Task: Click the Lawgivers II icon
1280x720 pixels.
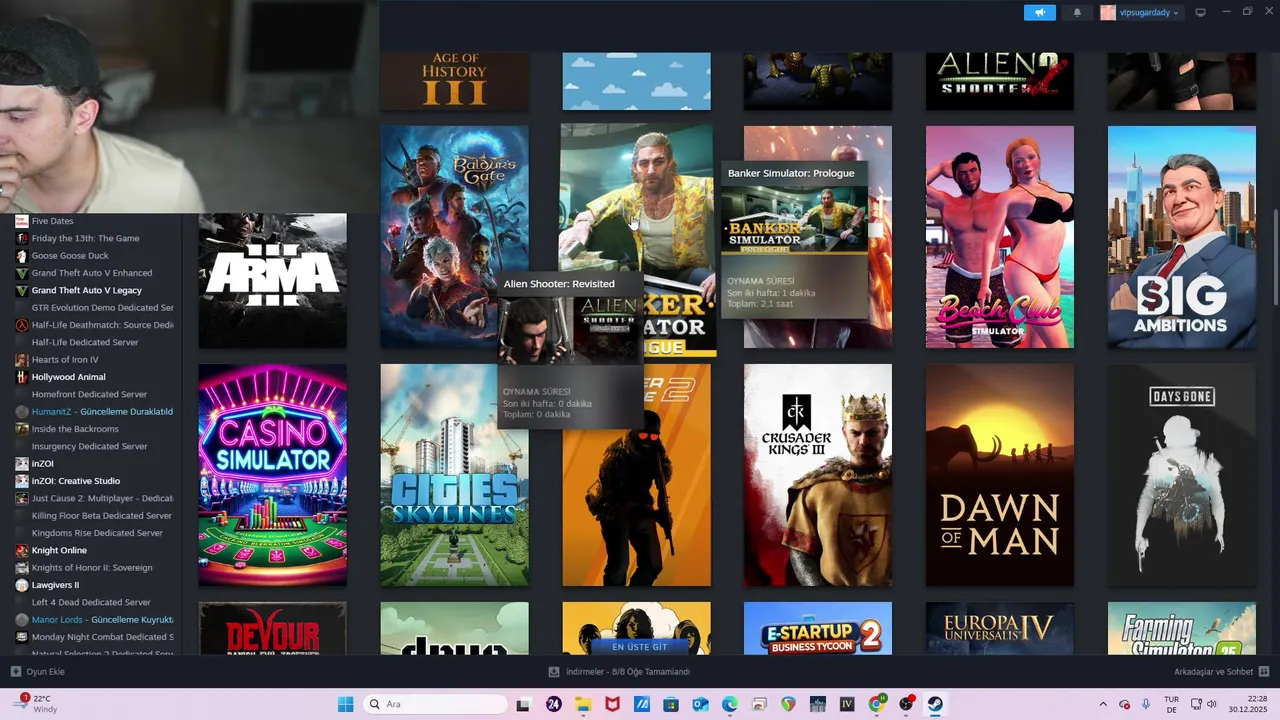Action: click(22, 585)
